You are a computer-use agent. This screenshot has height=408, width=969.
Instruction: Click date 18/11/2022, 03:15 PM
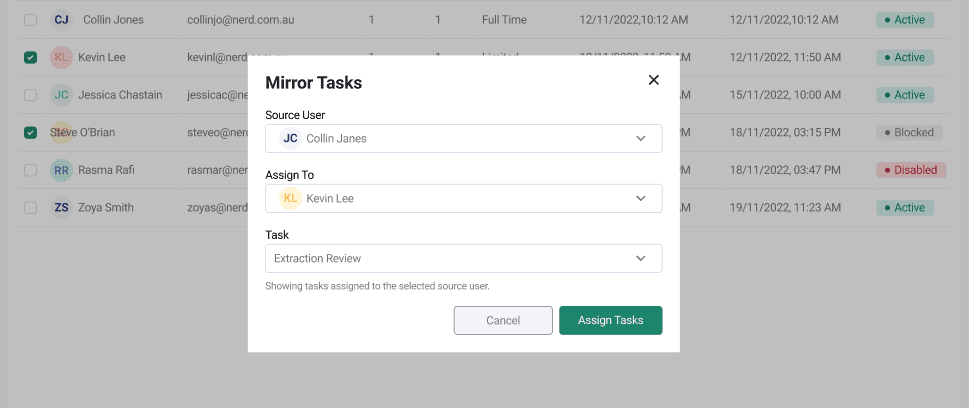click(x=785, y=132)
